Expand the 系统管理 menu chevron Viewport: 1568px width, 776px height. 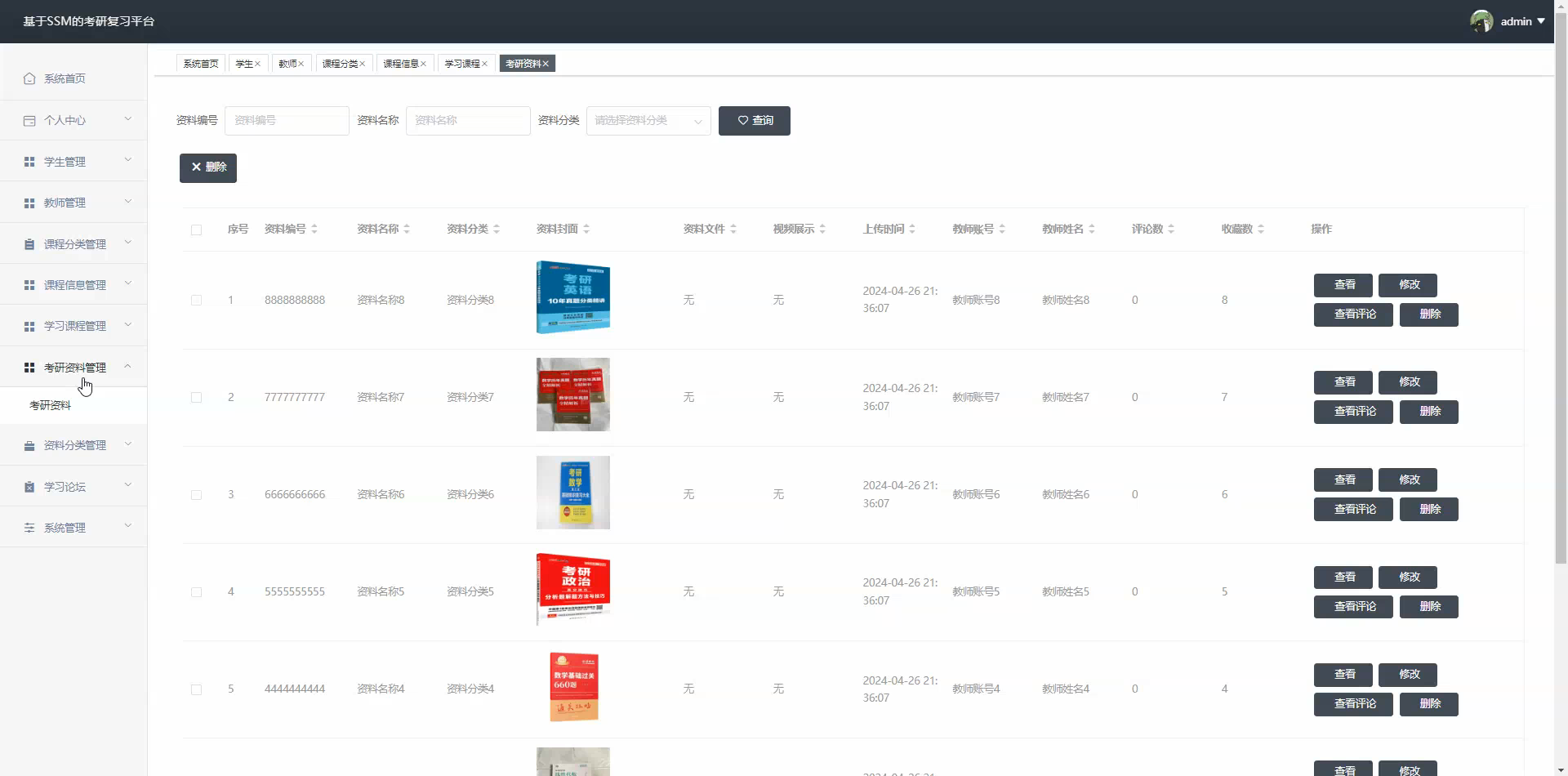(x=128, y=526)
